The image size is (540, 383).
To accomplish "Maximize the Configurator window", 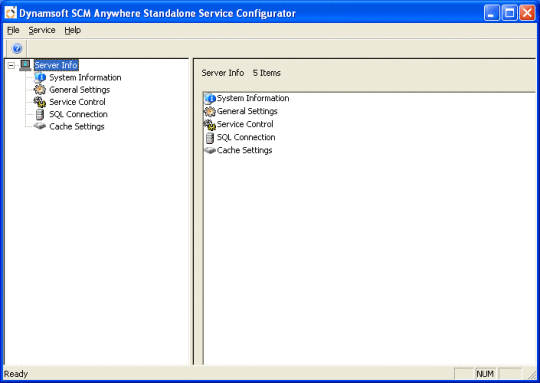I will tap(509, 13).
